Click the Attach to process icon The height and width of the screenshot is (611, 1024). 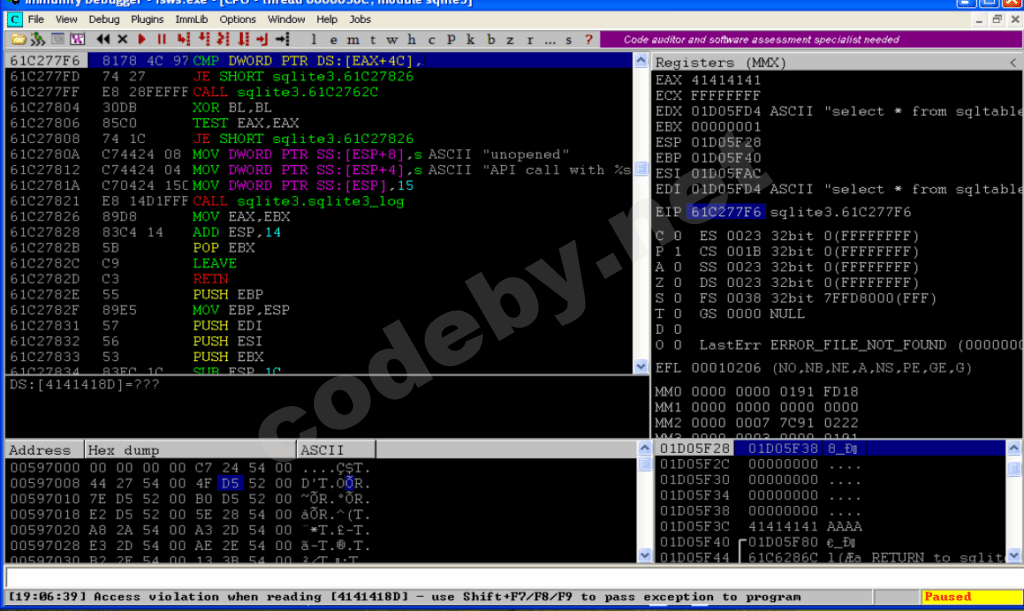pyautogui.click(x=38, y=40)
